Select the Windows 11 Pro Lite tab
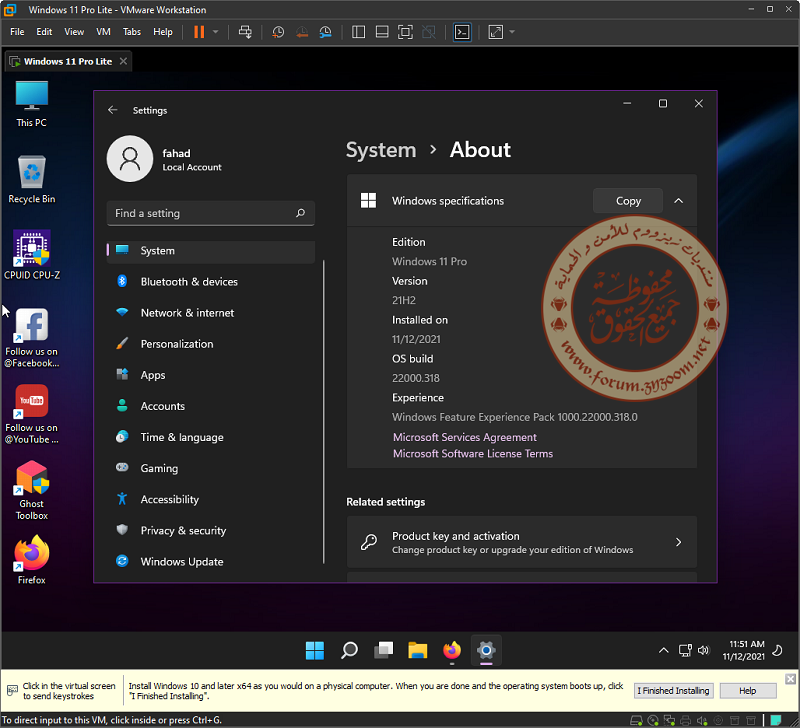Viewport: 800px width, 728px height. pyautogui.click(x=67, y=61)
